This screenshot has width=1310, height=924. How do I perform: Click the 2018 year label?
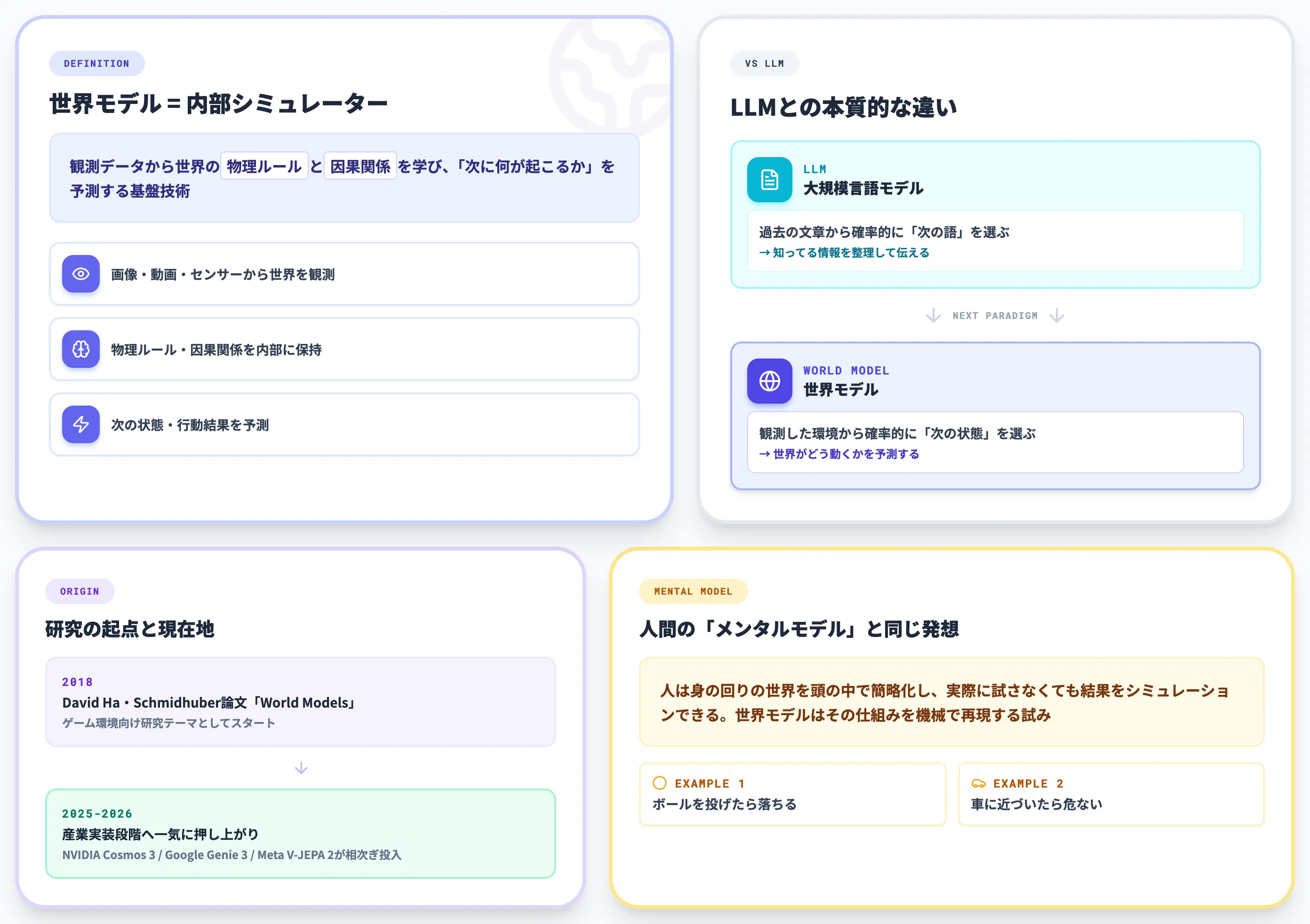coord(78,682)
